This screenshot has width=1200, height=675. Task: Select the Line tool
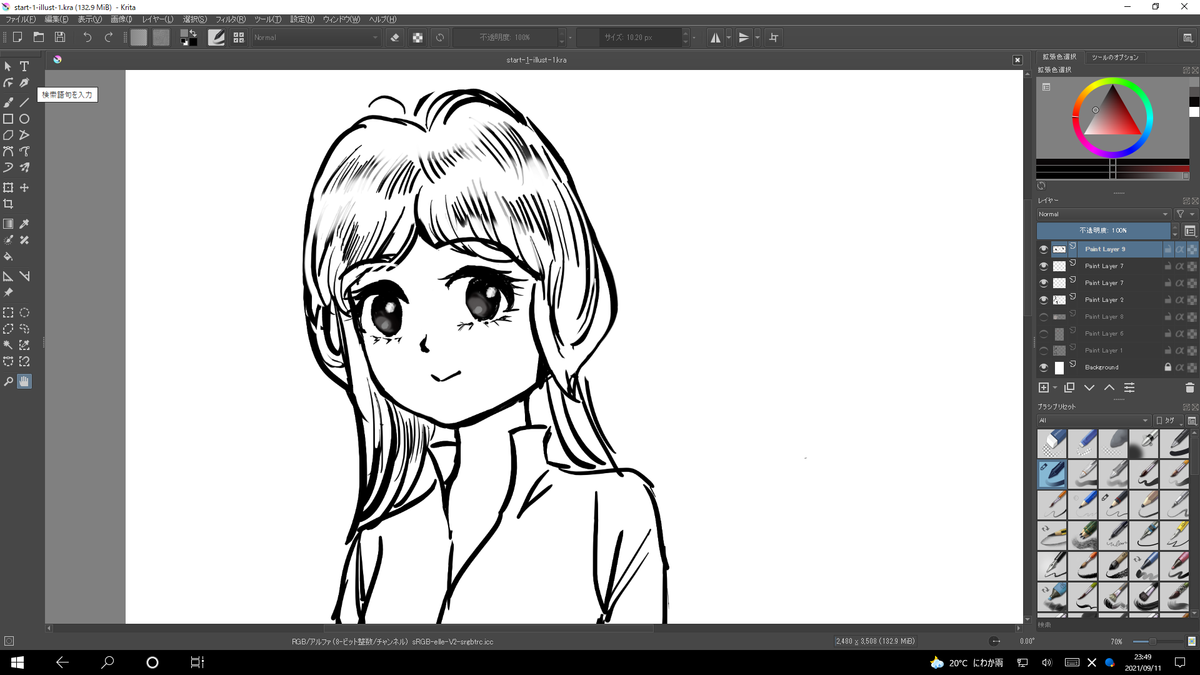(x=25, y=102)
